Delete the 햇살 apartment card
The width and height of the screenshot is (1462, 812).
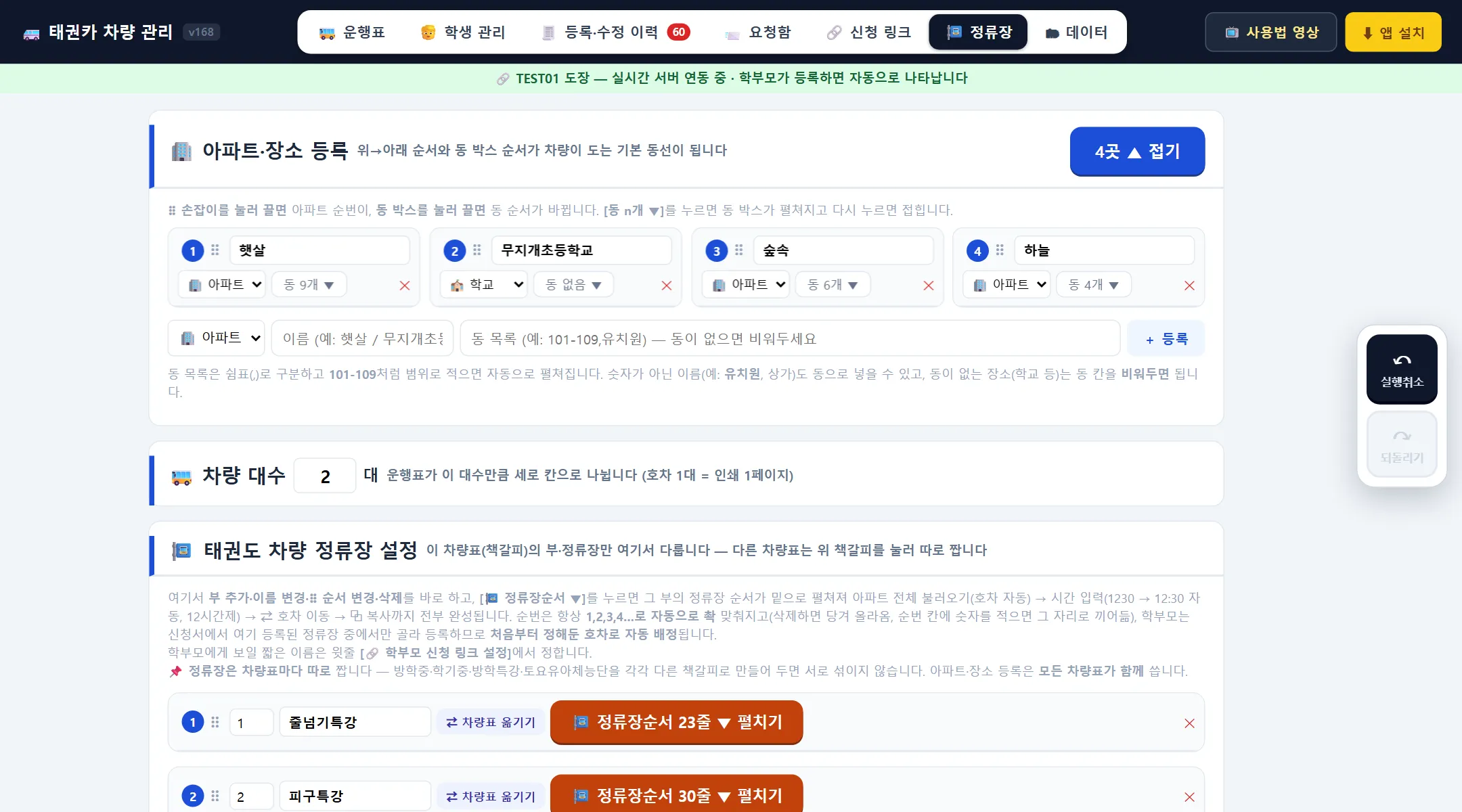(405, 286)
